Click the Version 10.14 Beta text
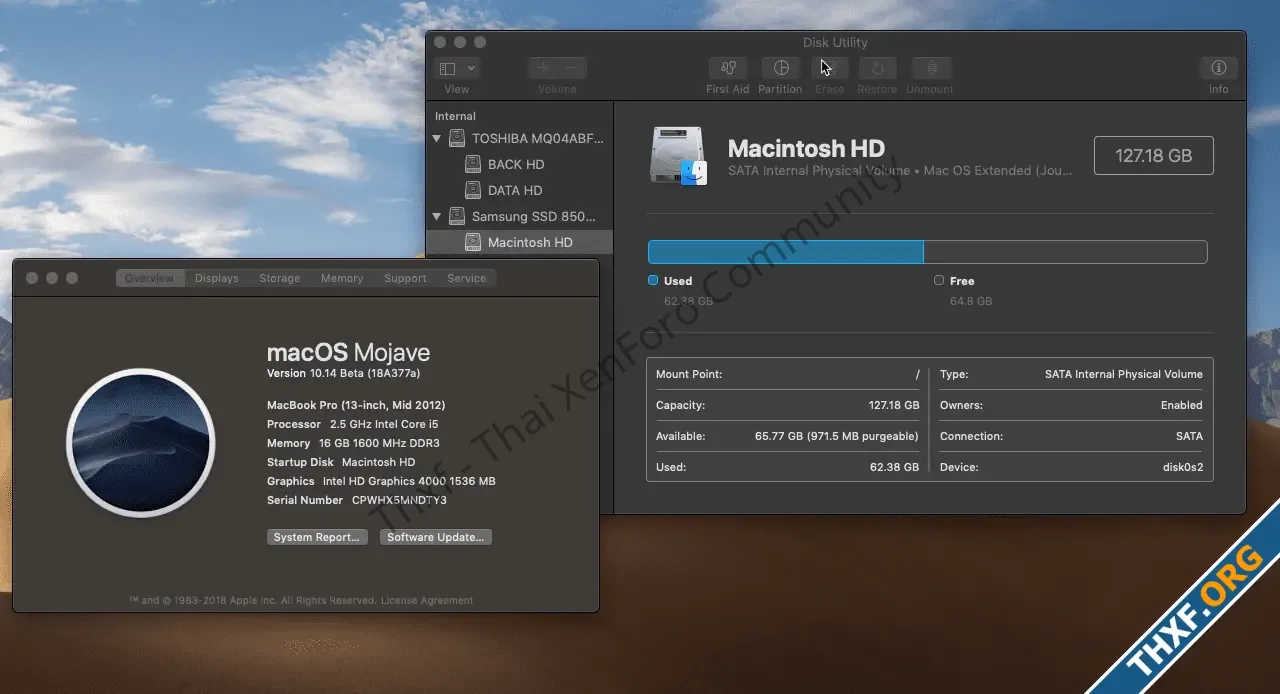This screenshot has width=1280, height=694. point(343,373)
